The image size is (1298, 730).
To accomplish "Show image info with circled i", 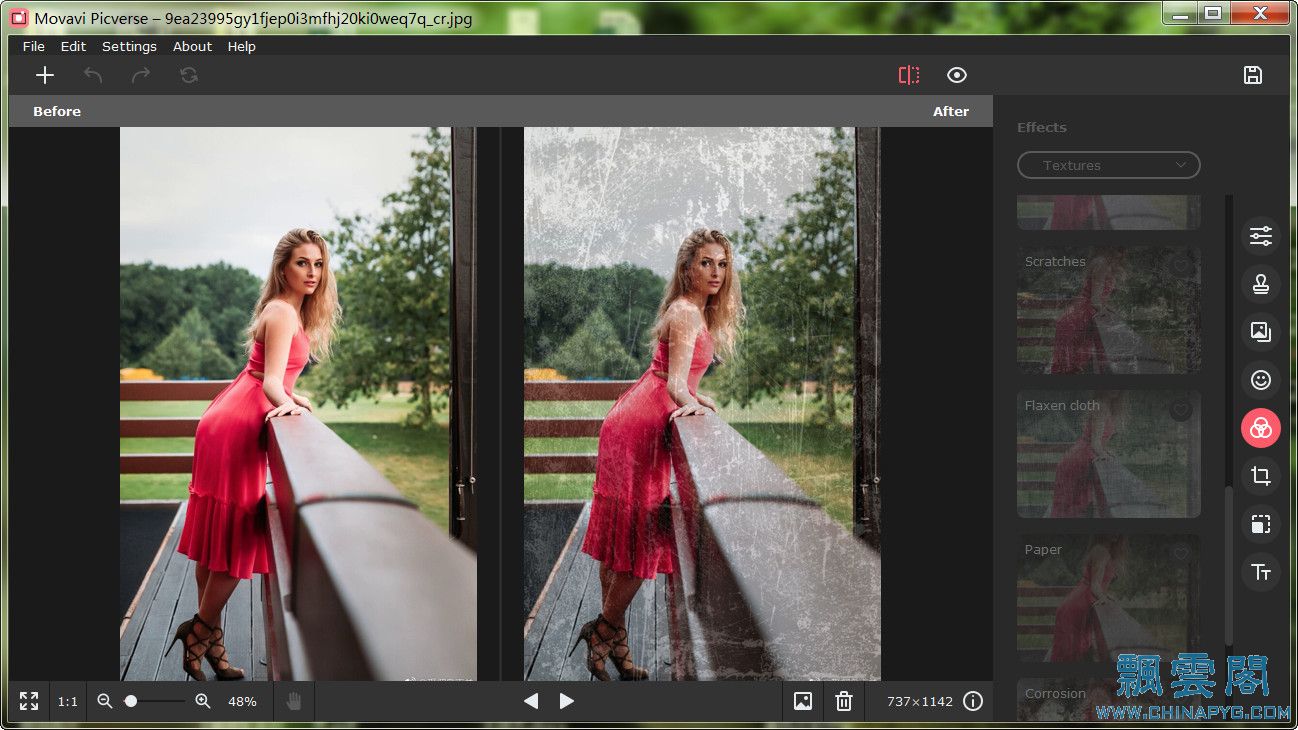I will pos(973,701).
